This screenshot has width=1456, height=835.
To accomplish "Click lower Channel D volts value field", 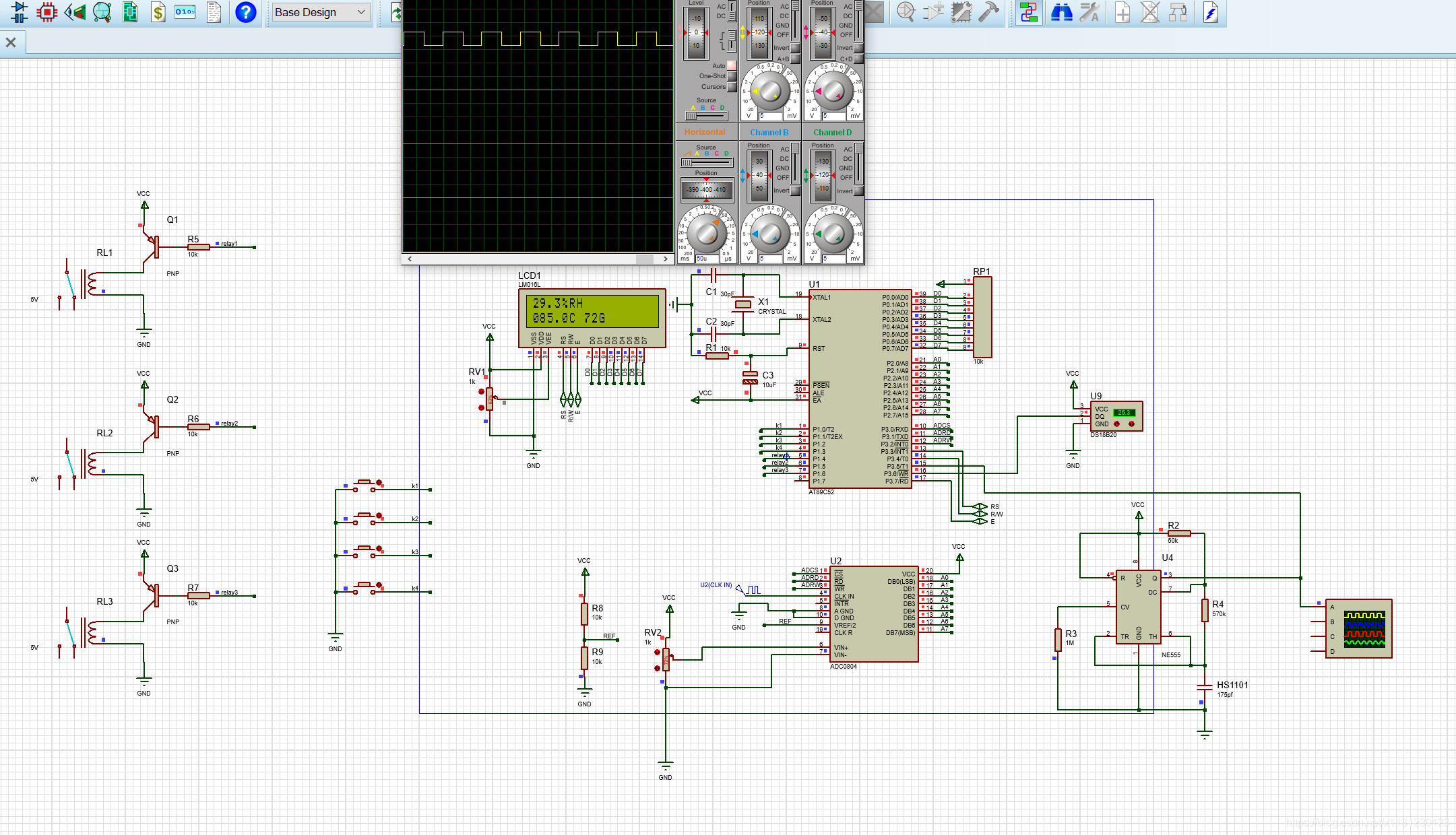I will point(834,259).
